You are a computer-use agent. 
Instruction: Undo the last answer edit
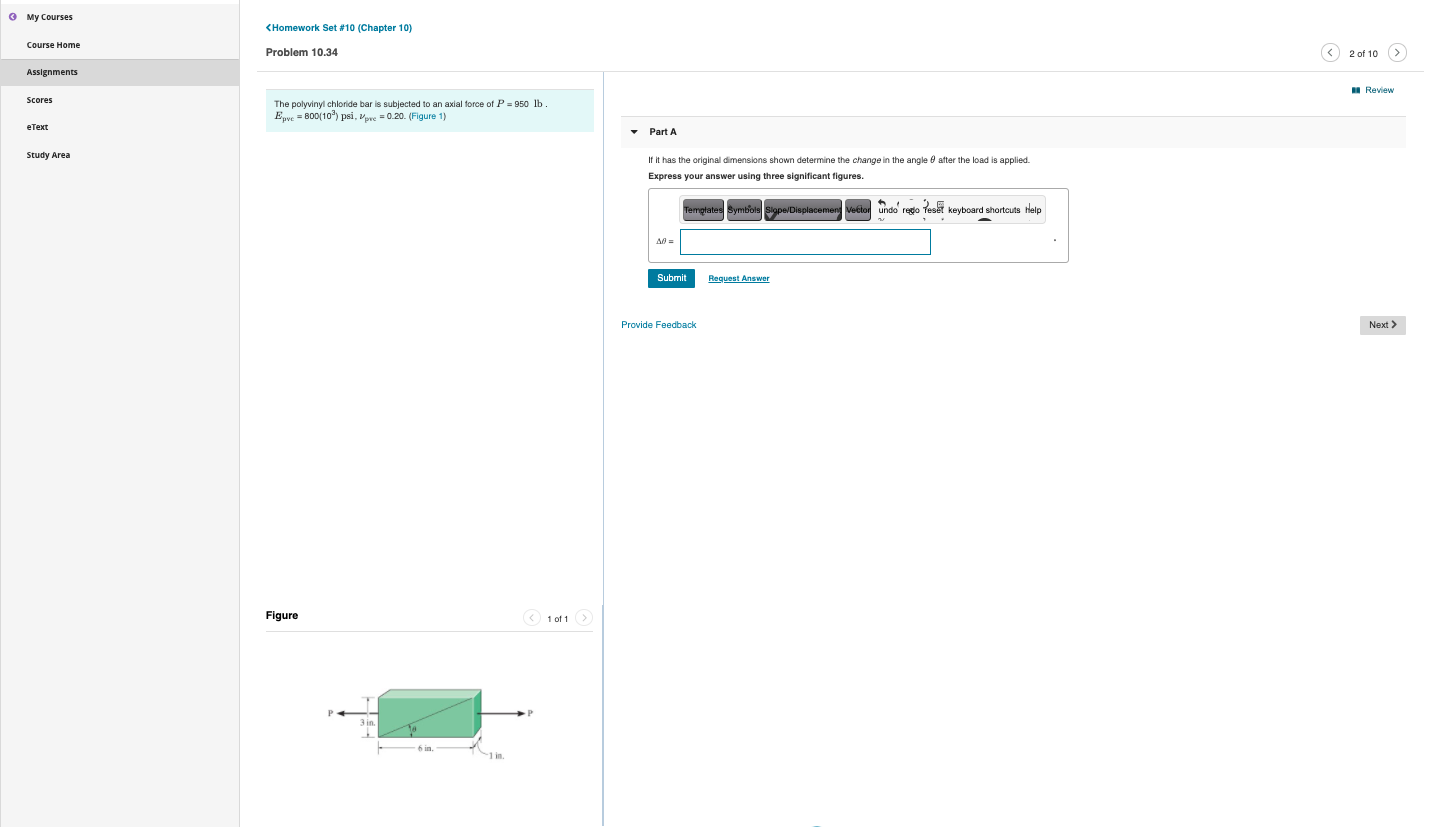coord(887,210)
